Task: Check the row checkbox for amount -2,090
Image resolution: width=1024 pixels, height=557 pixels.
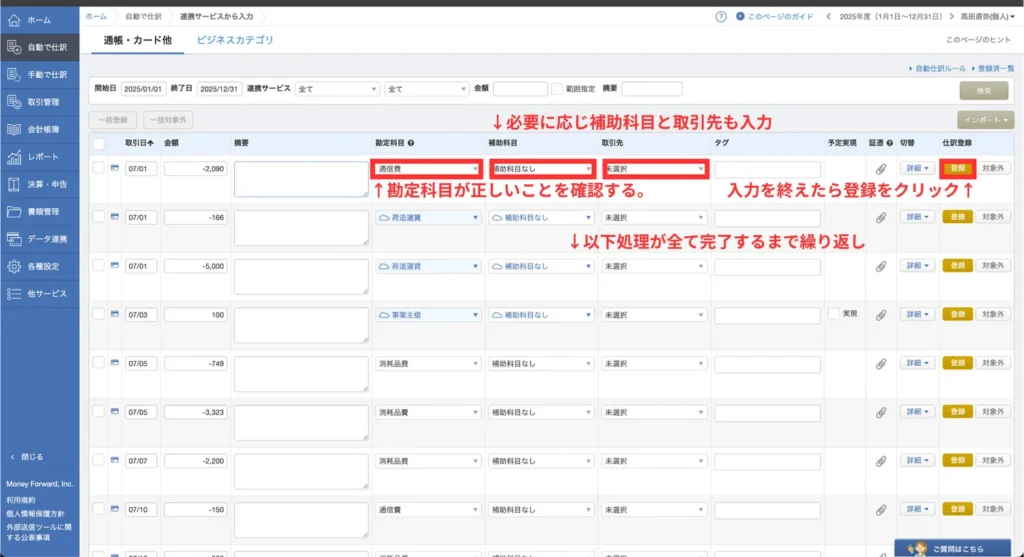Action: [x=98, y=168]
